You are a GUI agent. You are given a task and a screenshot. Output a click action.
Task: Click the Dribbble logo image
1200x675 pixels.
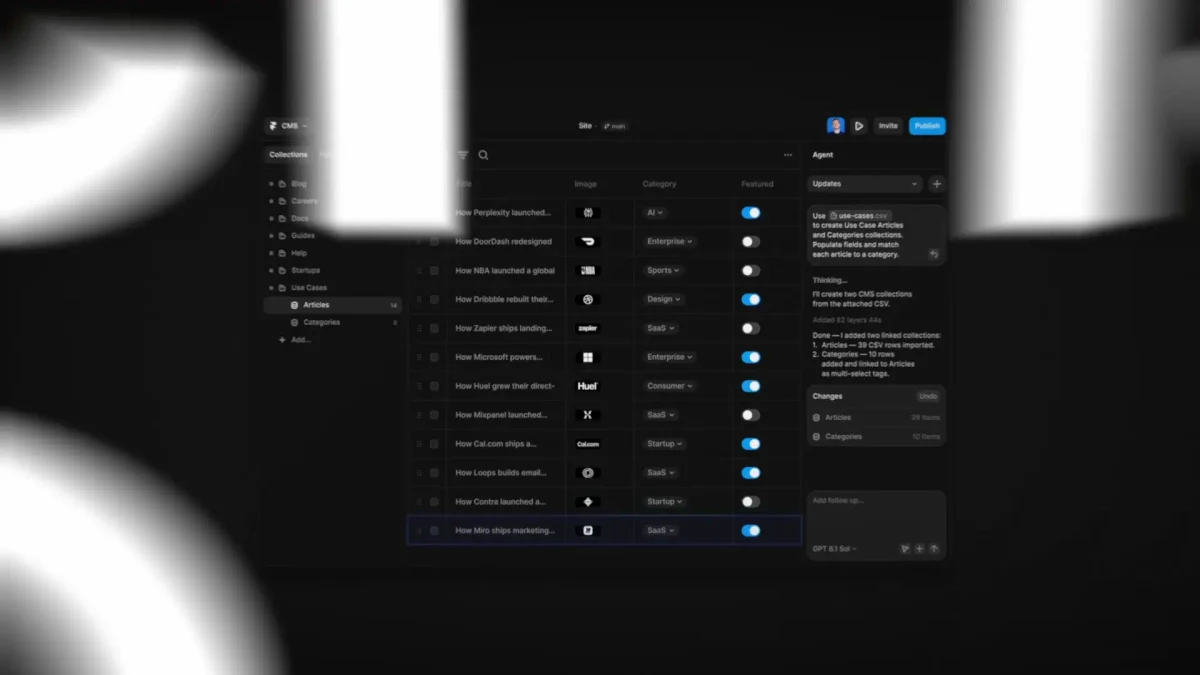[588, 299]
